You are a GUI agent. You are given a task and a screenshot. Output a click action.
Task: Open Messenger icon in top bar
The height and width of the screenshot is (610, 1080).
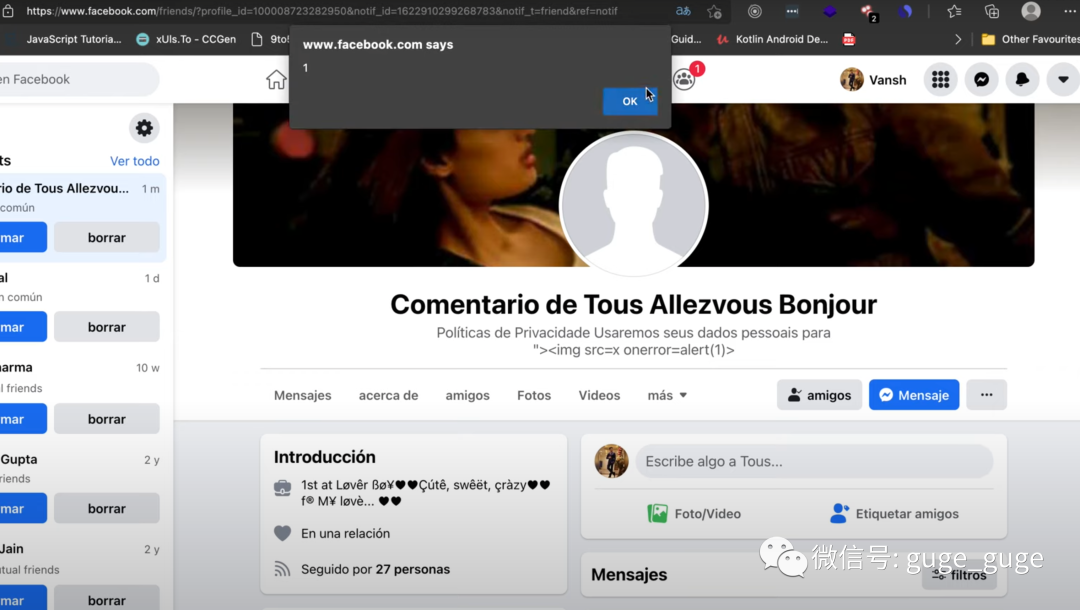[982, 80]
